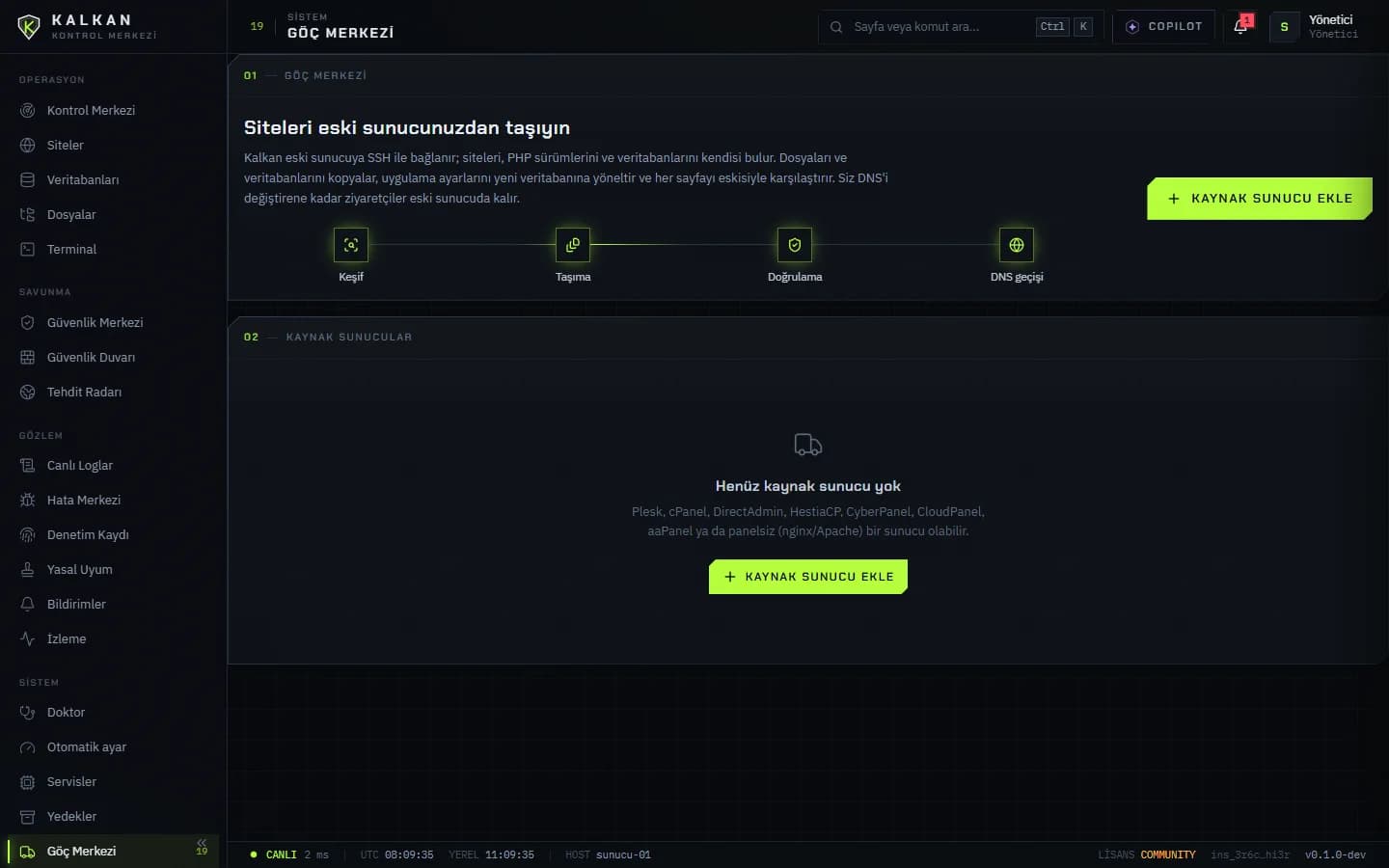Click top-right Kaynak Sunucu Ekle button

coord(1260,199)
